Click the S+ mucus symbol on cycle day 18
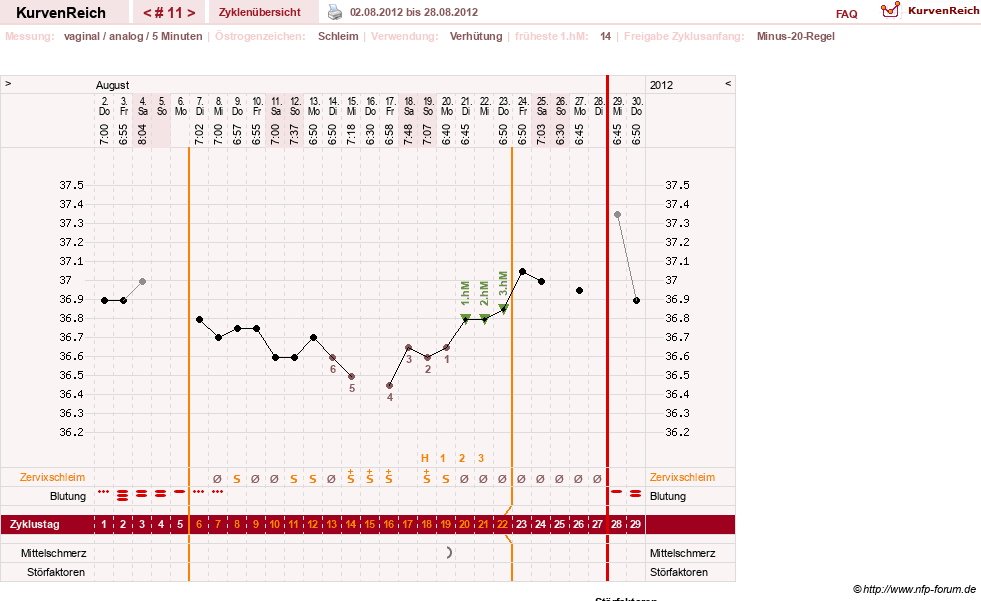 tap(427, 477)
